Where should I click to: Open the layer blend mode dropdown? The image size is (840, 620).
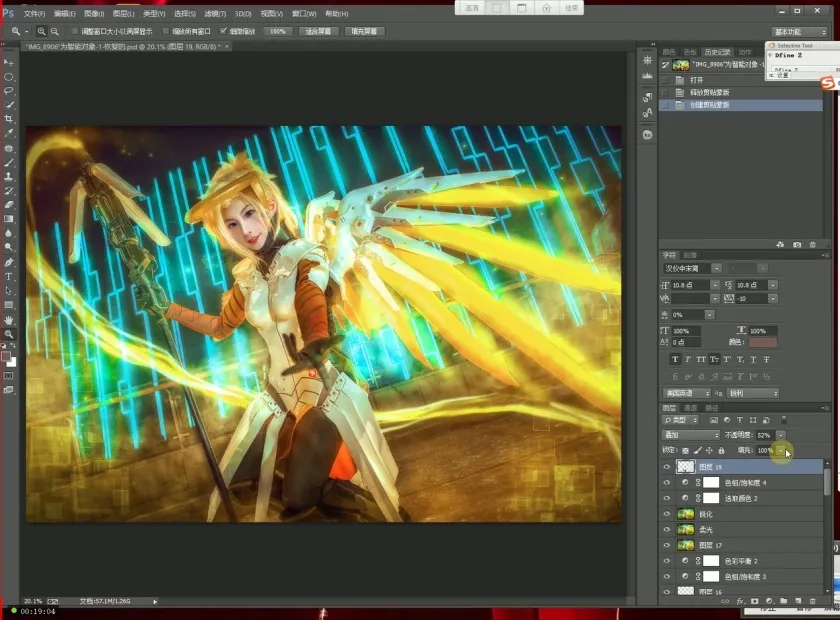point(691,435)
